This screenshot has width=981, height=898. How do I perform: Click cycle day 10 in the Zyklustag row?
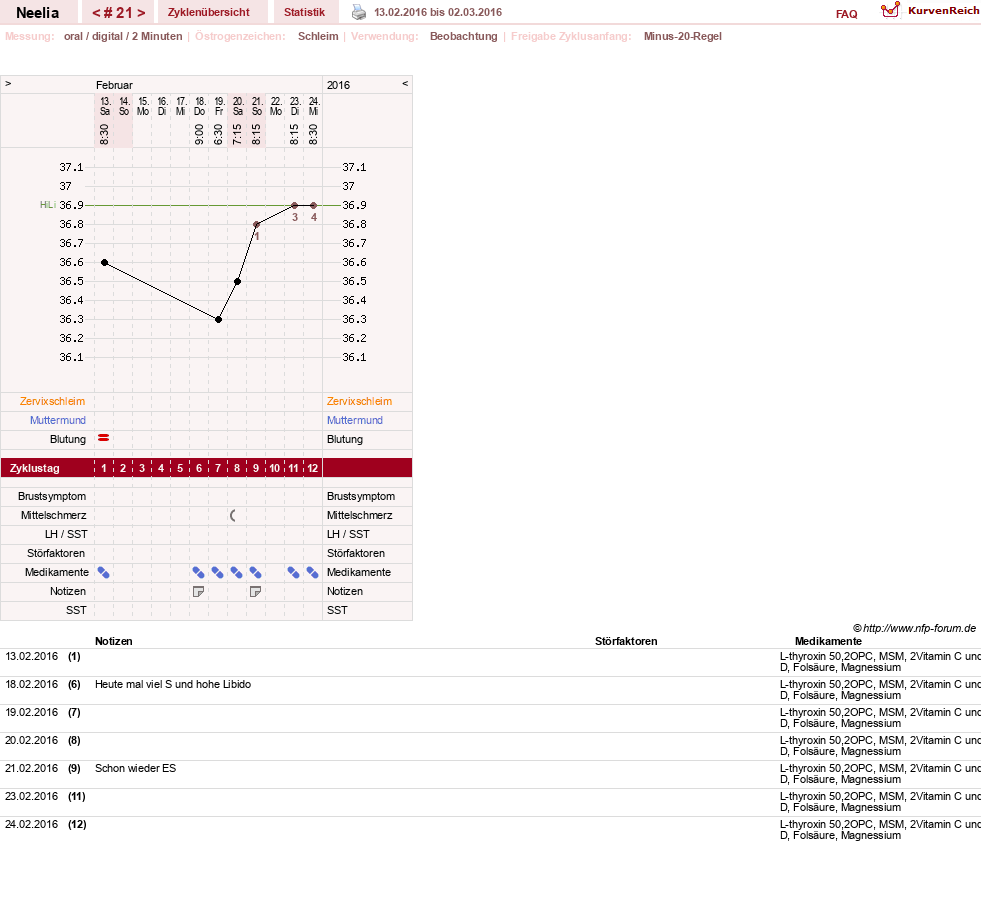click(x=275, y=468)
